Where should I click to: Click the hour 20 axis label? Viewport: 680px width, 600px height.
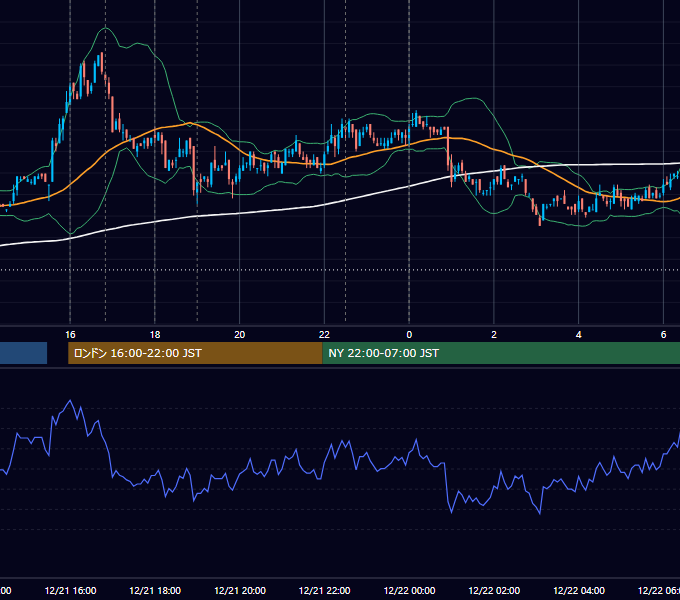coord(240,335)
